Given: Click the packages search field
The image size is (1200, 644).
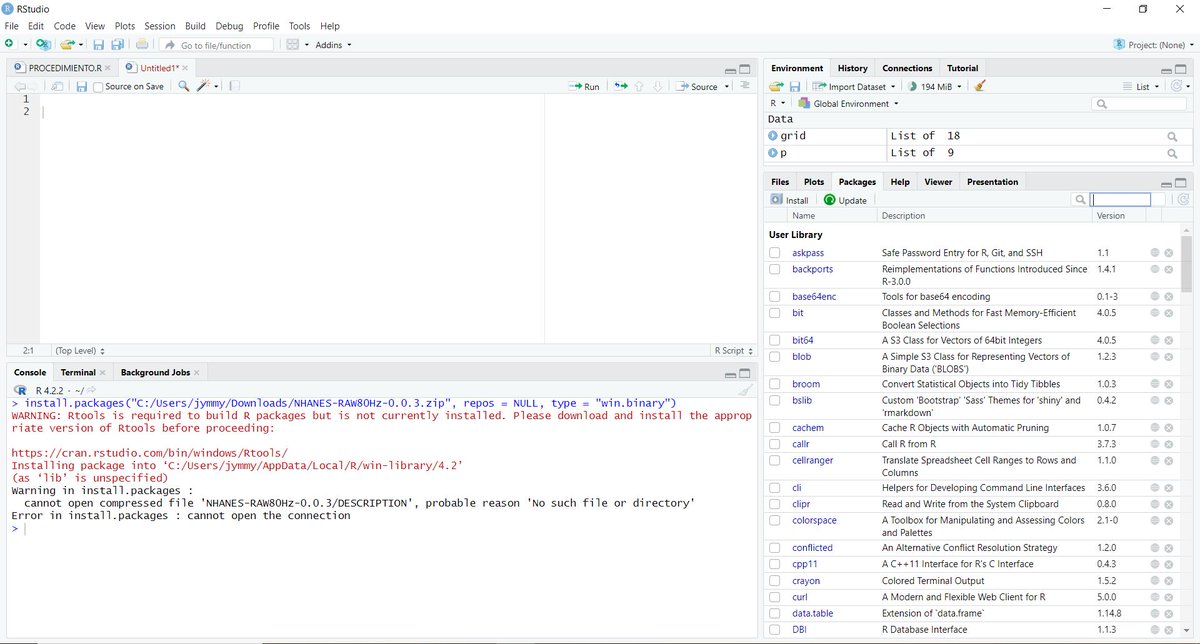Looking at the screenshot, I should [x=1120, y=200].
